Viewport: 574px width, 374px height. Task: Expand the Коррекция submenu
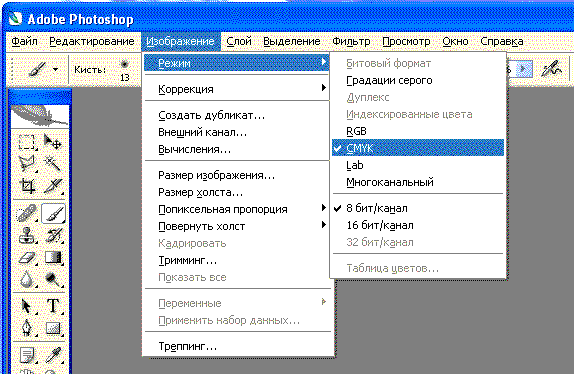pyautogui.click(x=236, y=89)
